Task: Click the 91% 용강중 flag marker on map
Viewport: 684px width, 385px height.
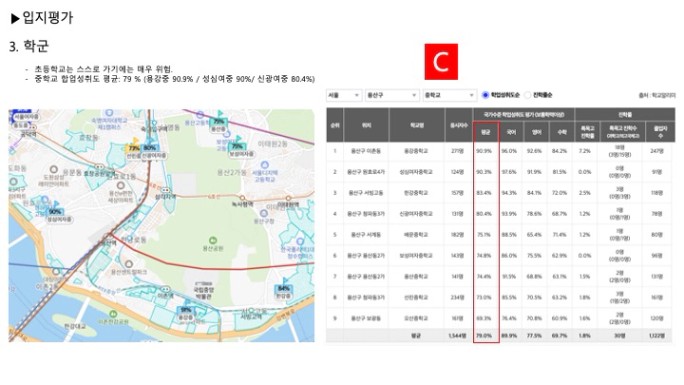Action: [x=186, y=309]
